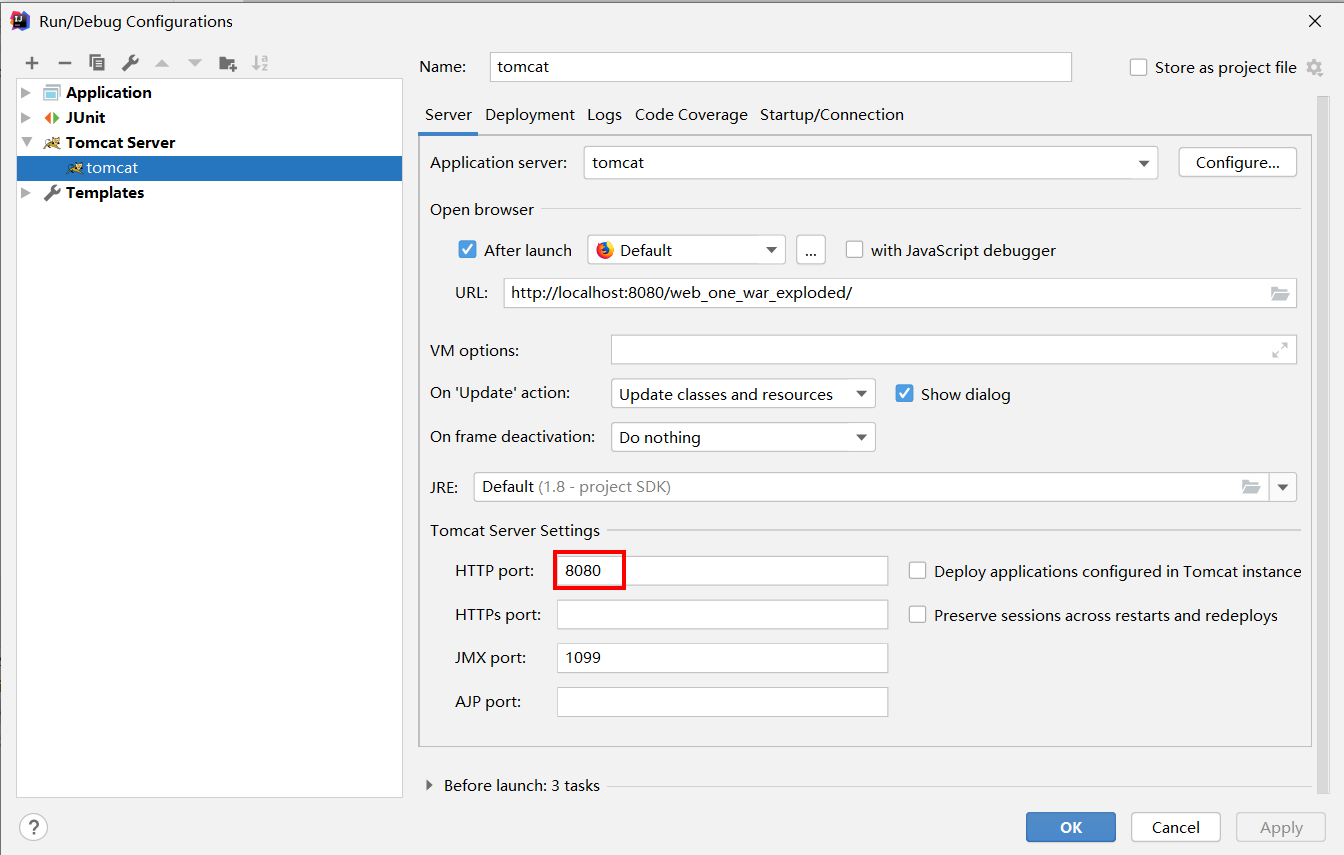
Task: Click the Name input field
Action: point(781,67)
